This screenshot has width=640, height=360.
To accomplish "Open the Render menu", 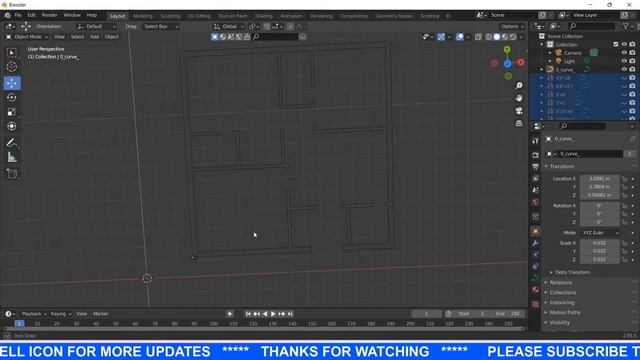I will coord(50,15).
